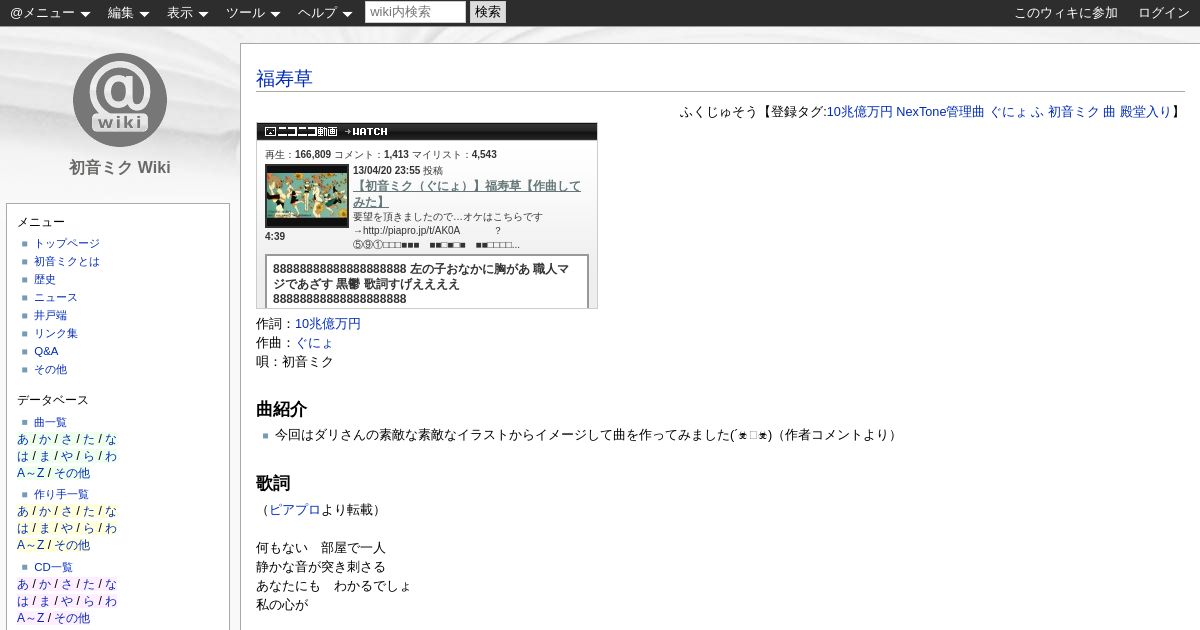The image size is (1200, 630).
Task: Open the ヘルプ dropdown menu
Action: click(x=325, y=13)
